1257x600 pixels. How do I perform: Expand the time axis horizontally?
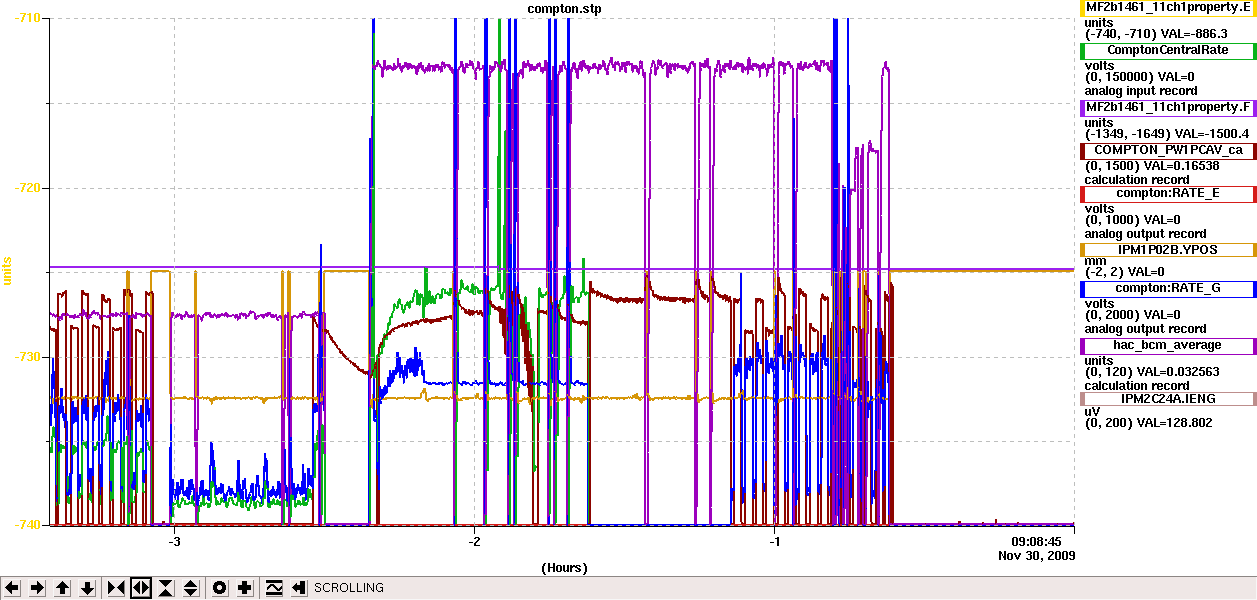[x=141, y=588]
